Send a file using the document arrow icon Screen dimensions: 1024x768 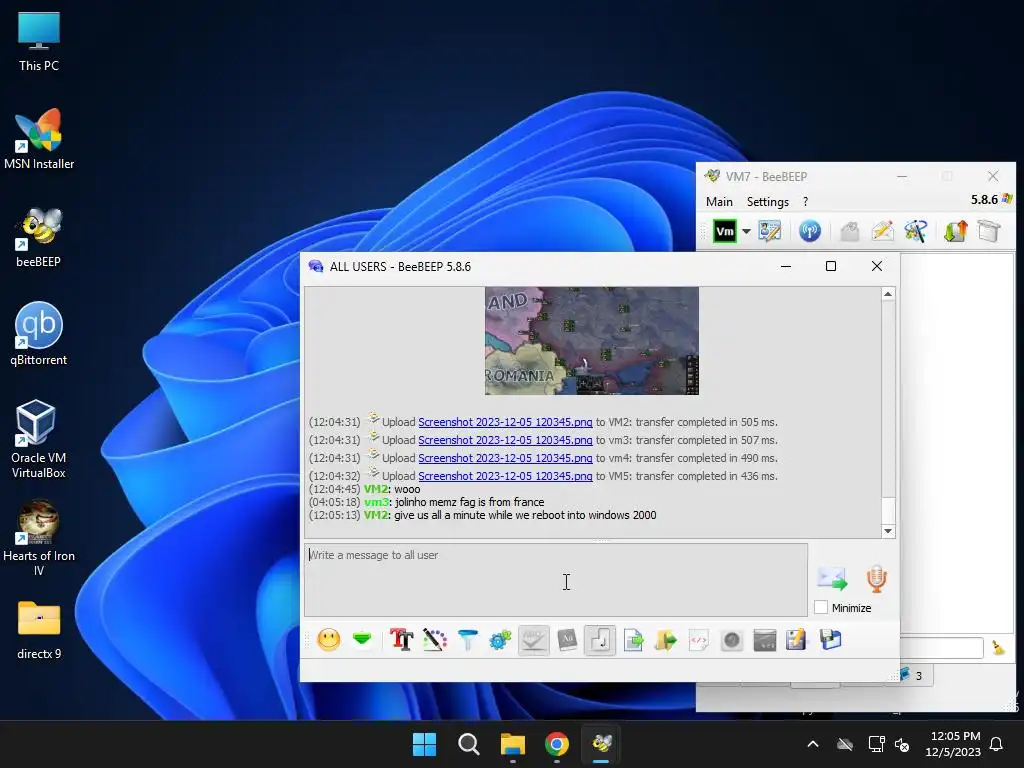pos(633,640)
